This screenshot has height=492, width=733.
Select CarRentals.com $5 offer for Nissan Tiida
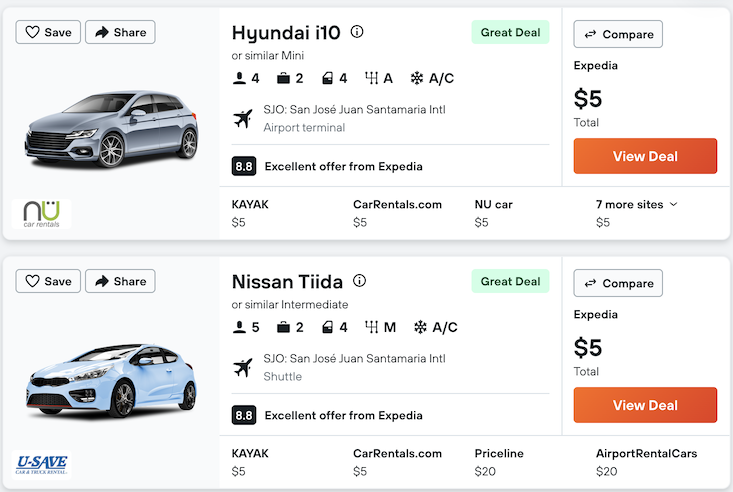point(397,462)
